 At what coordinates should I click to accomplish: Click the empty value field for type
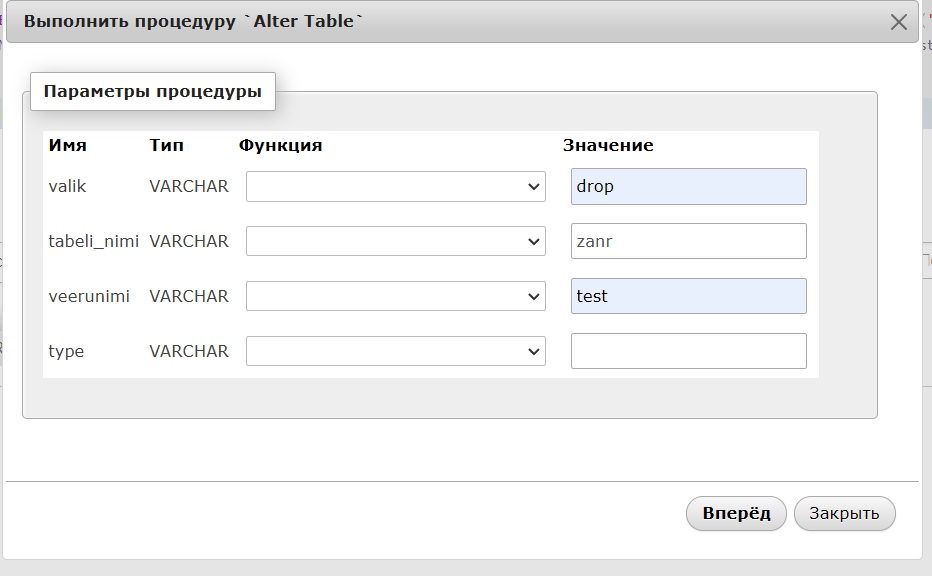coord(688,351)
